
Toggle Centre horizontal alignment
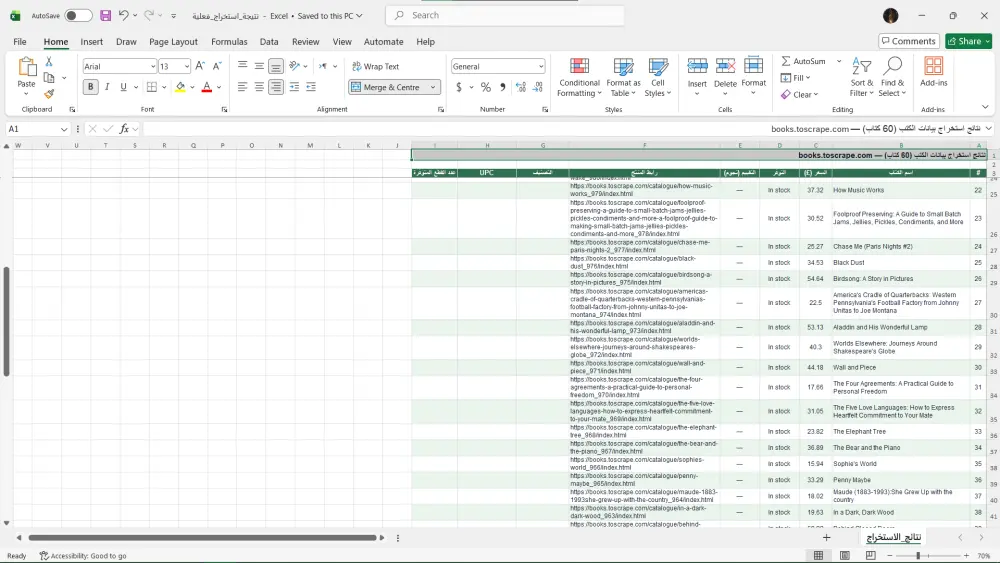(259, 87)
